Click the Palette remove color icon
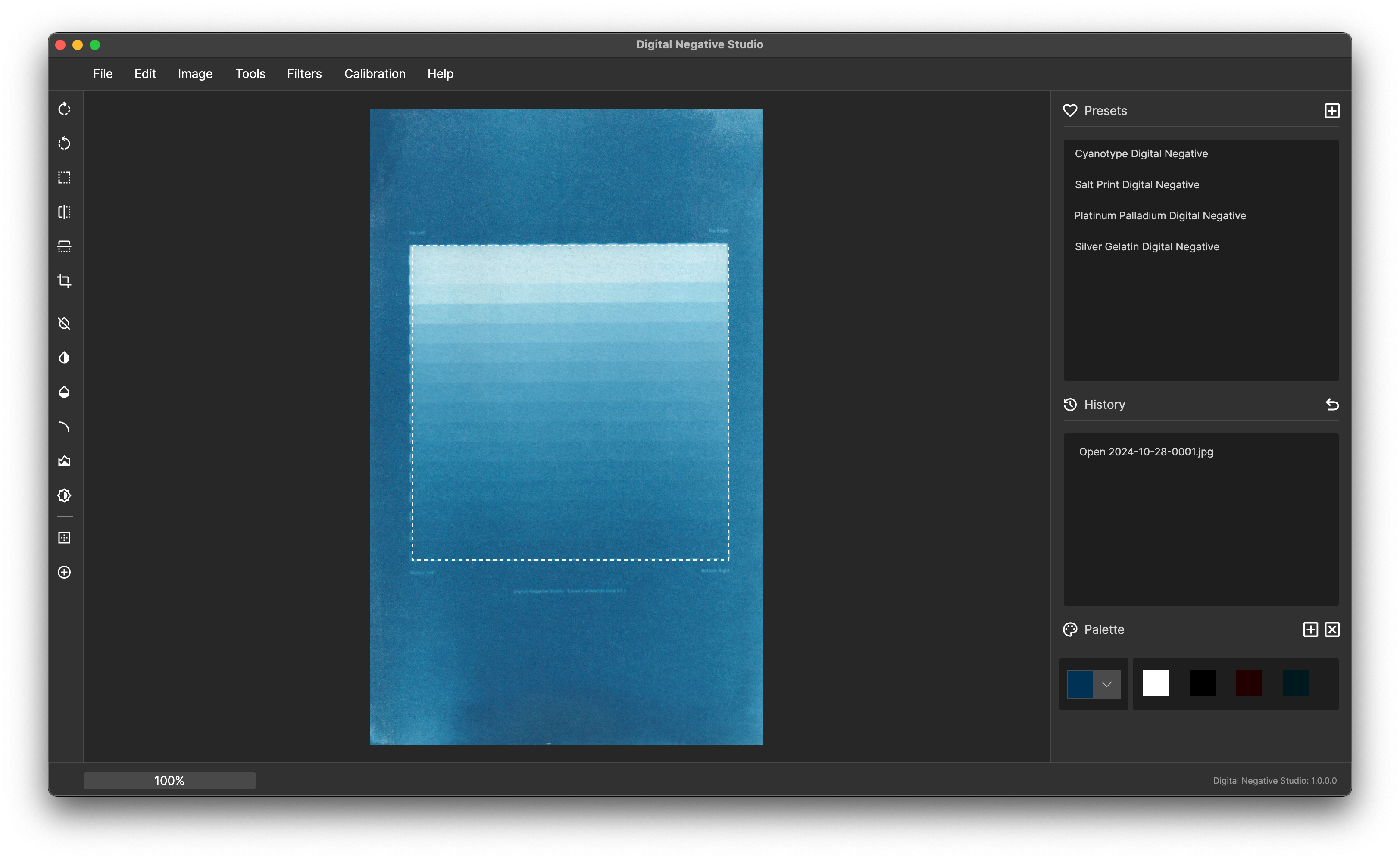Viewport: 1400px width, 860px height. tap(1332, 629)
